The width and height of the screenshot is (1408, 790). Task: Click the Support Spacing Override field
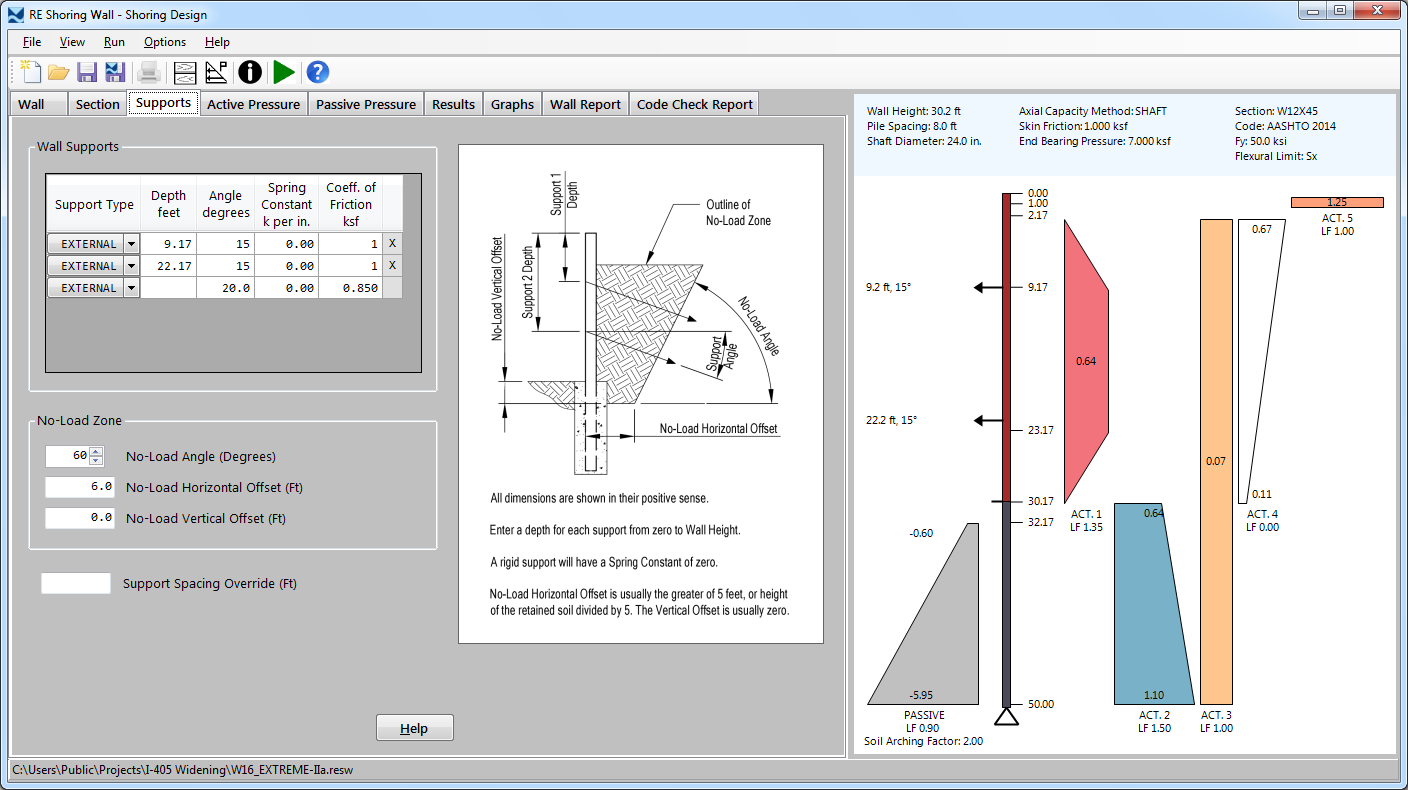(x=76, y=584)
